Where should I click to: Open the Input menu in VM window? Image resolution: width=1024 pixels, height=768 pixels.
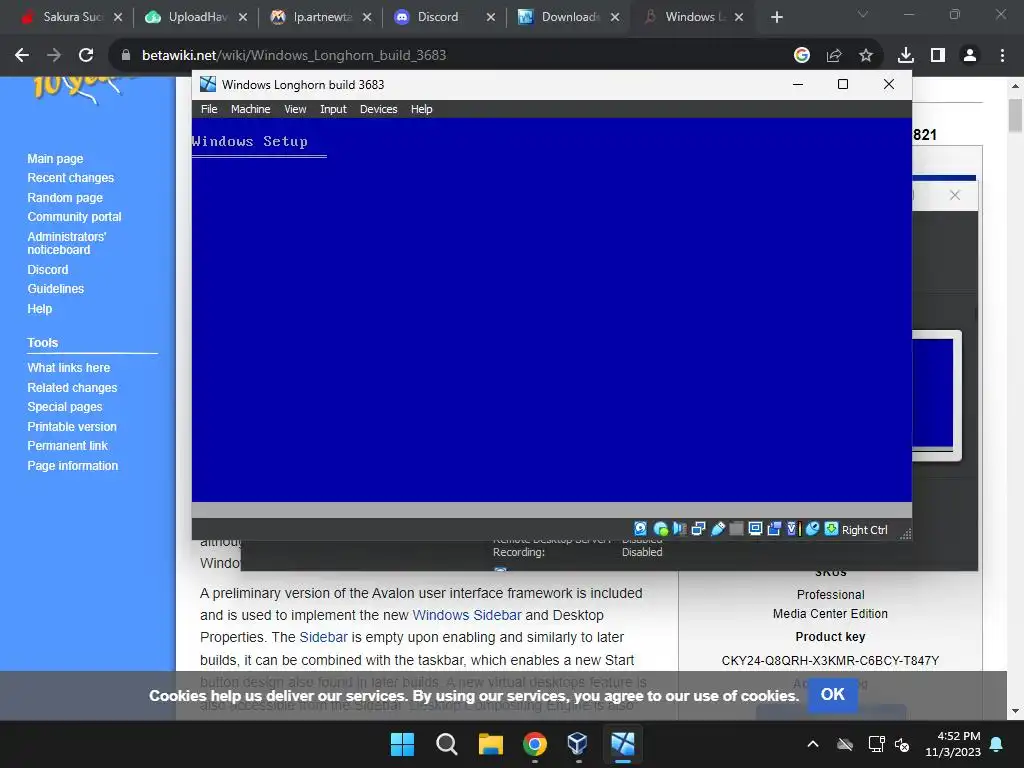pos(333,109)
